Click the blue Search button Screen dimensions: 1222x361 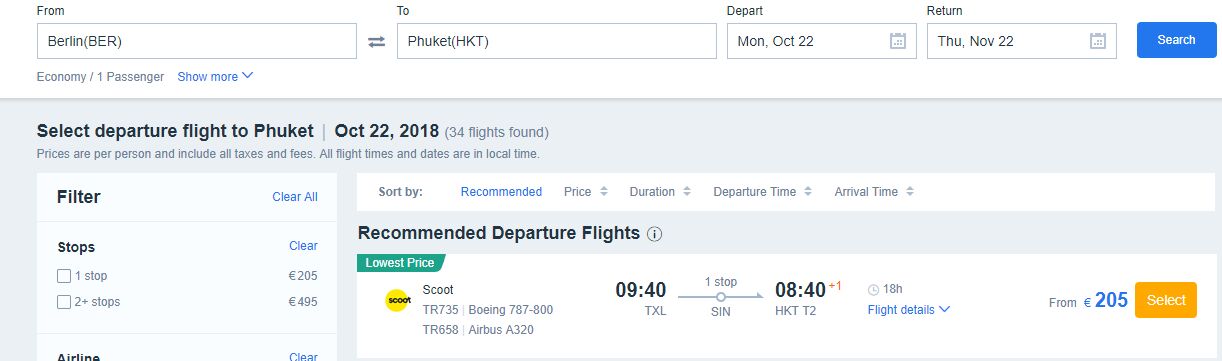(1176, 40)
